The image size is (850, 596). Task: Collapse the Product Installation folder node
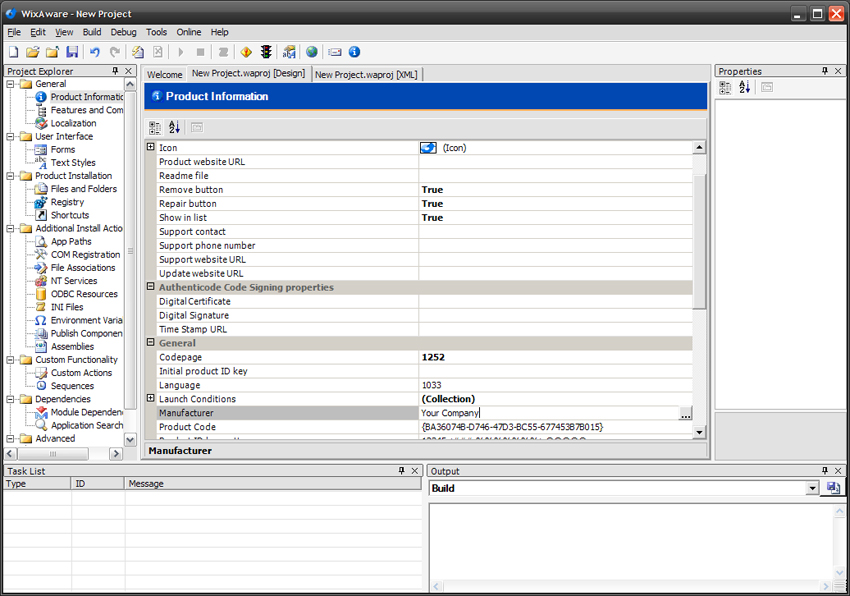click(10, 176)
